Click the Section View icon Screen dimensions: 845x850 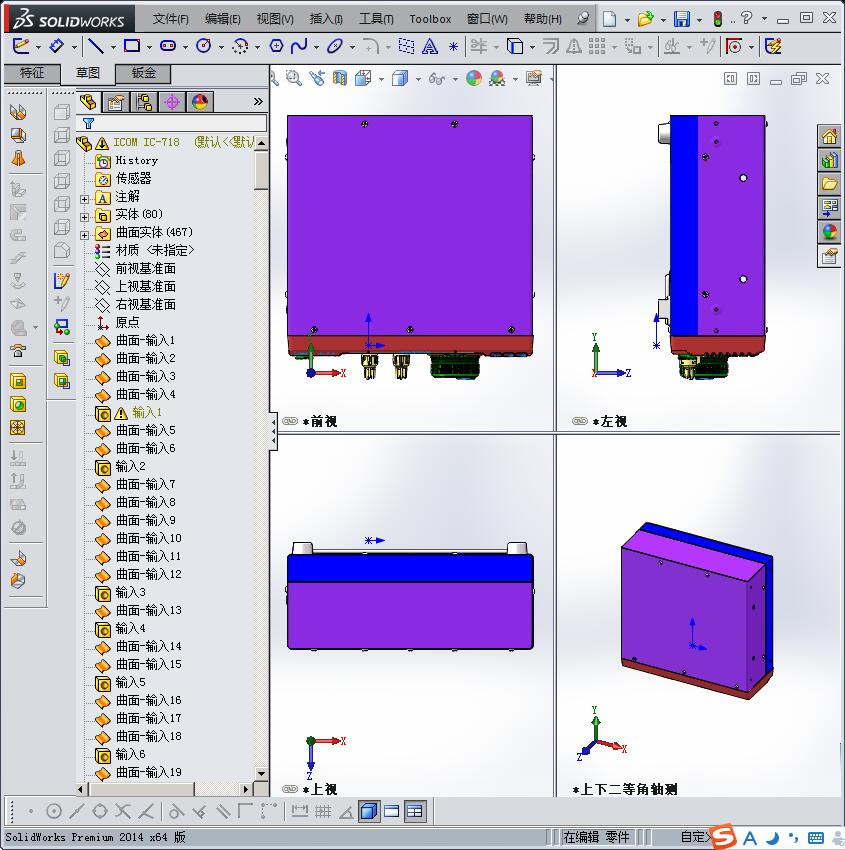pos(339,79)
